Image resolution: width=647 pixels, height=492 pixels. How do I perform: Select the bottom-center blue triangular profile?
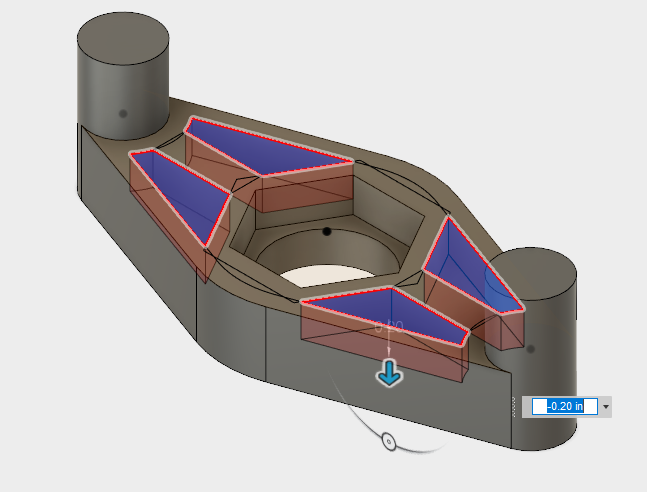coord(390,310)
